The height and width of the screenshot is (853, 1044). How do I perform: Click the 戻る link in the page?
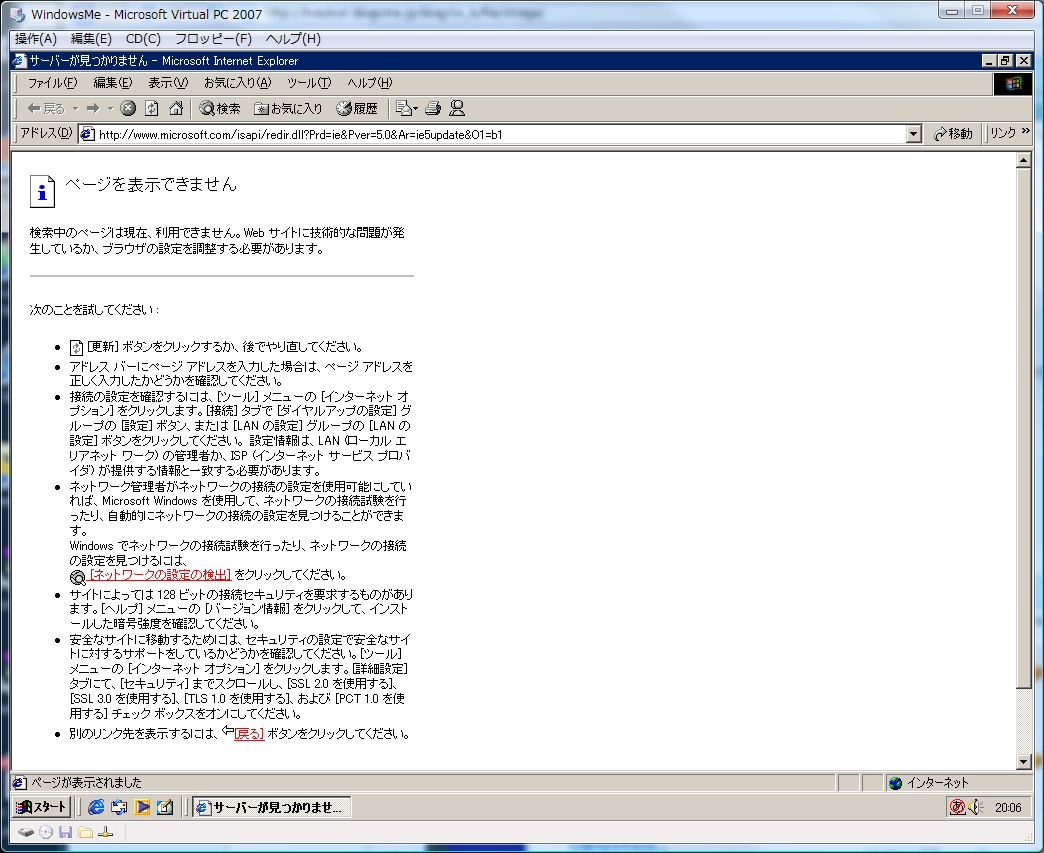(249, 734)
